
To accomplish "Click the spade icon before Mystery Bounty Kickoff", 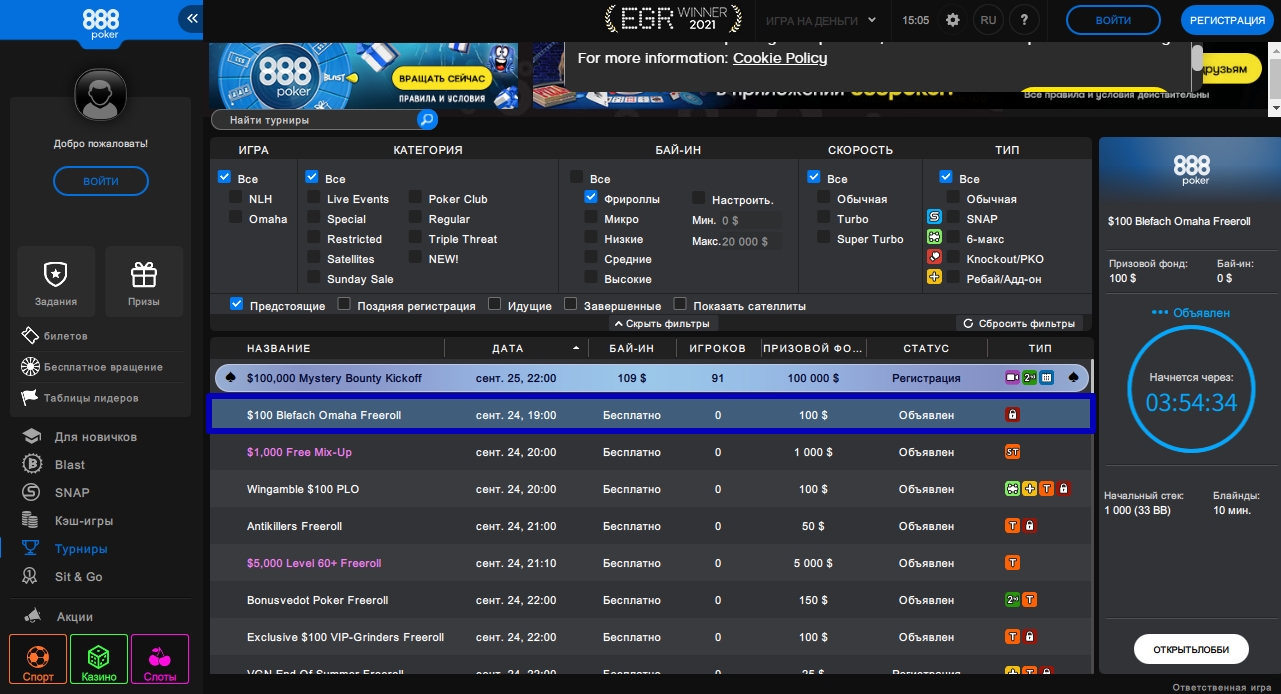I will pos(232,378).
